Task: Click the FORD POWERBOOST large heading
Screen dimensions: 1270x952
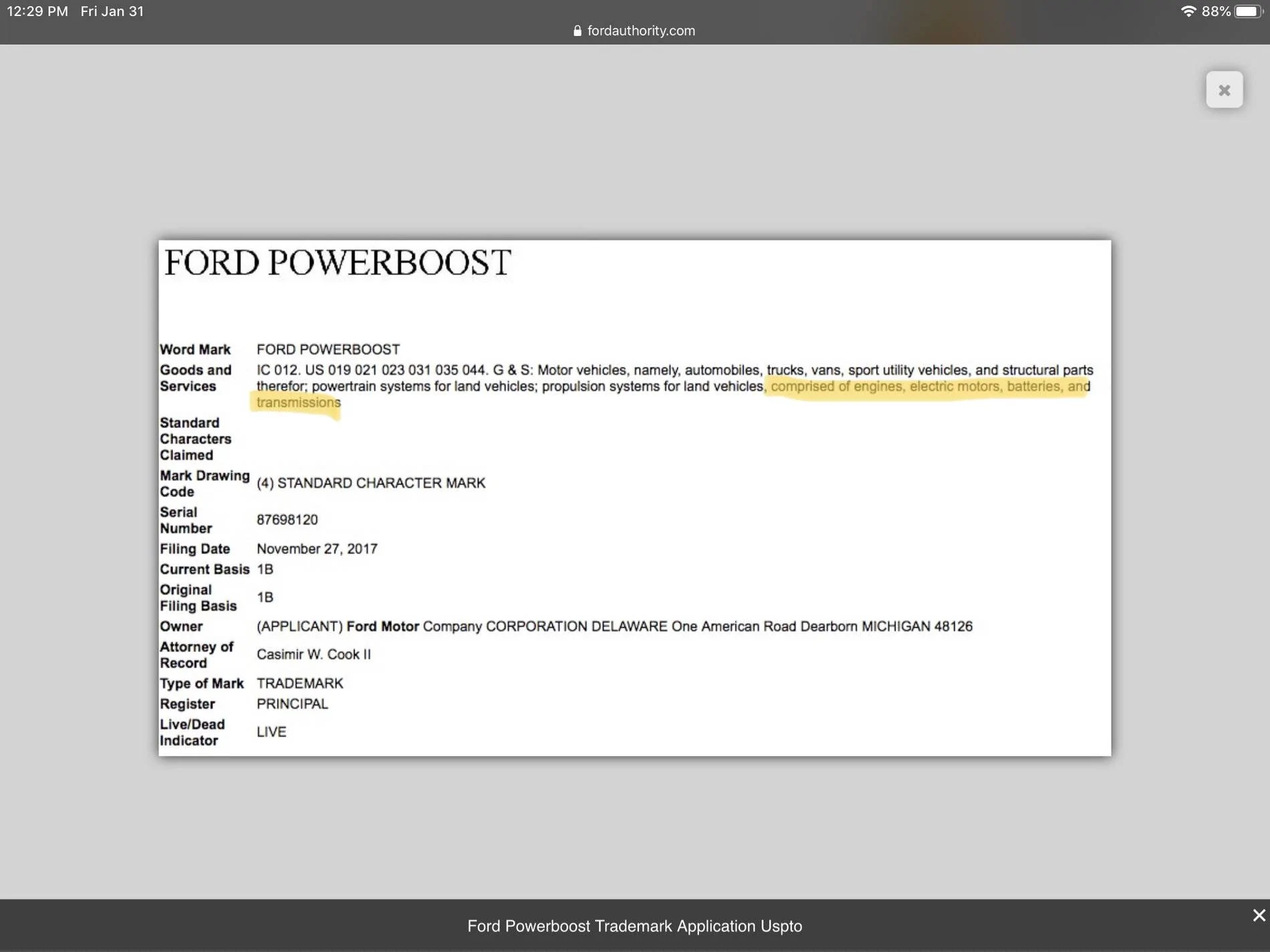Action: coord(338,263)
